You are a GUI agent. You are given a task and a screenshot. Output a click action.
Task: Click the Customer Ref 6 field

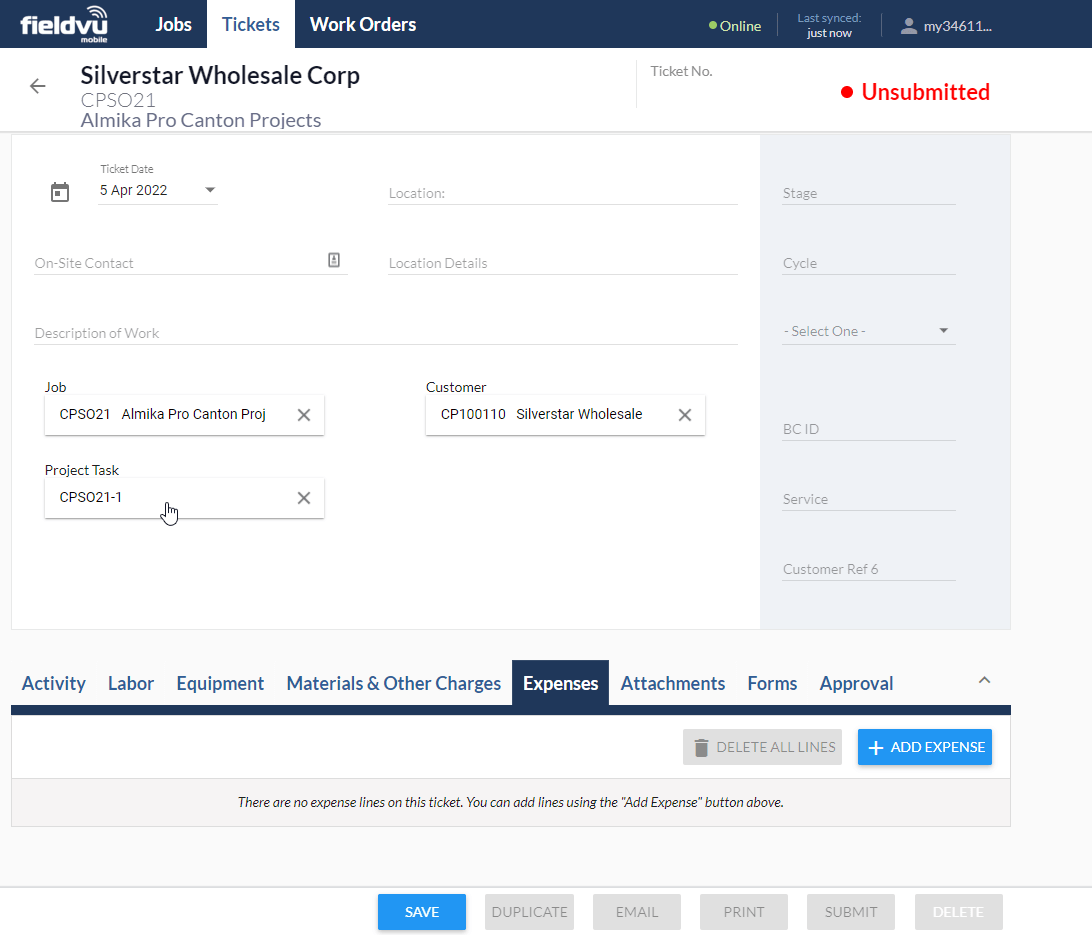(x=868, y=569)
